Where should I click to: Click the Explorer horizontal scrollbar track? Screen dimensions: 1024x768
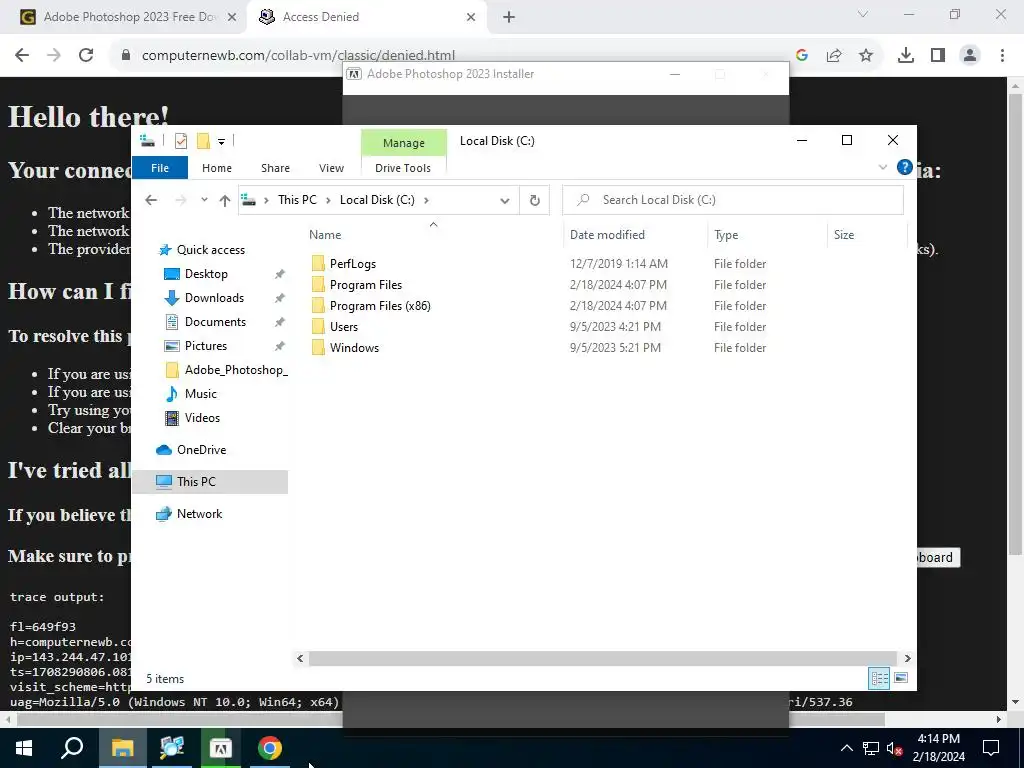[x=602, y=658]
